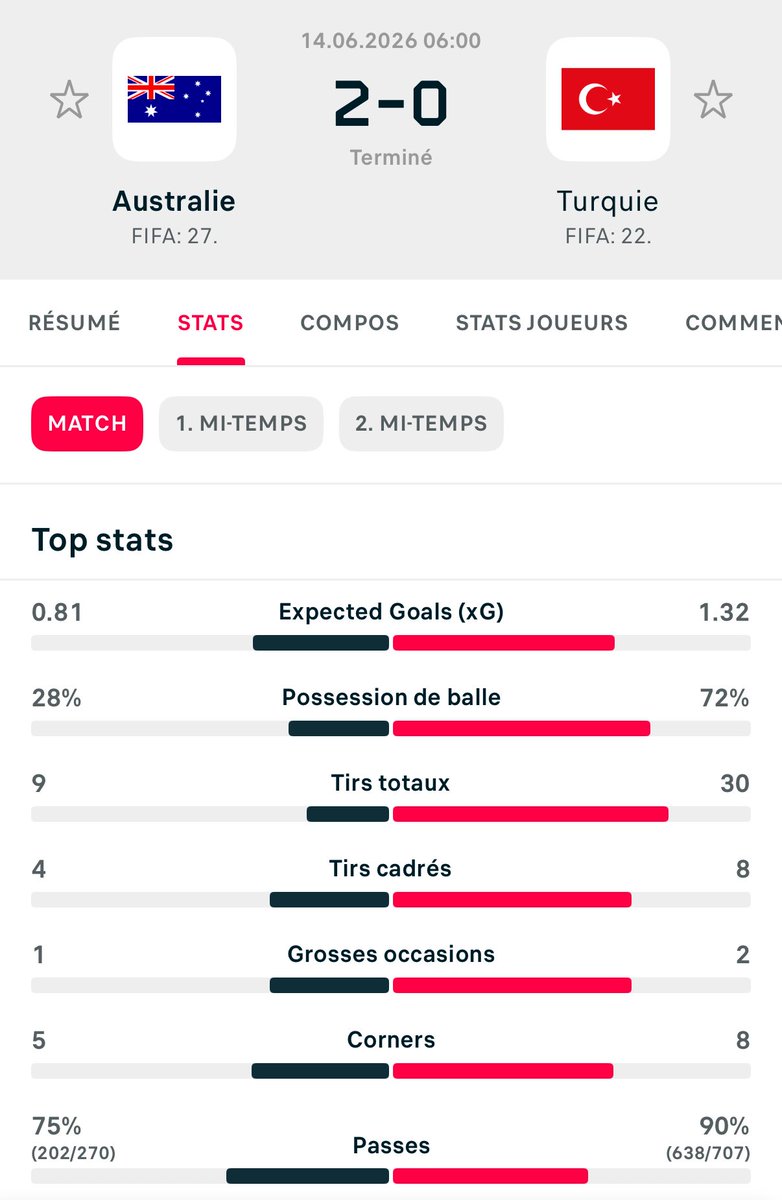Click the Top stats section heading
The image size is (782, 1200).
tap(102, 540)
